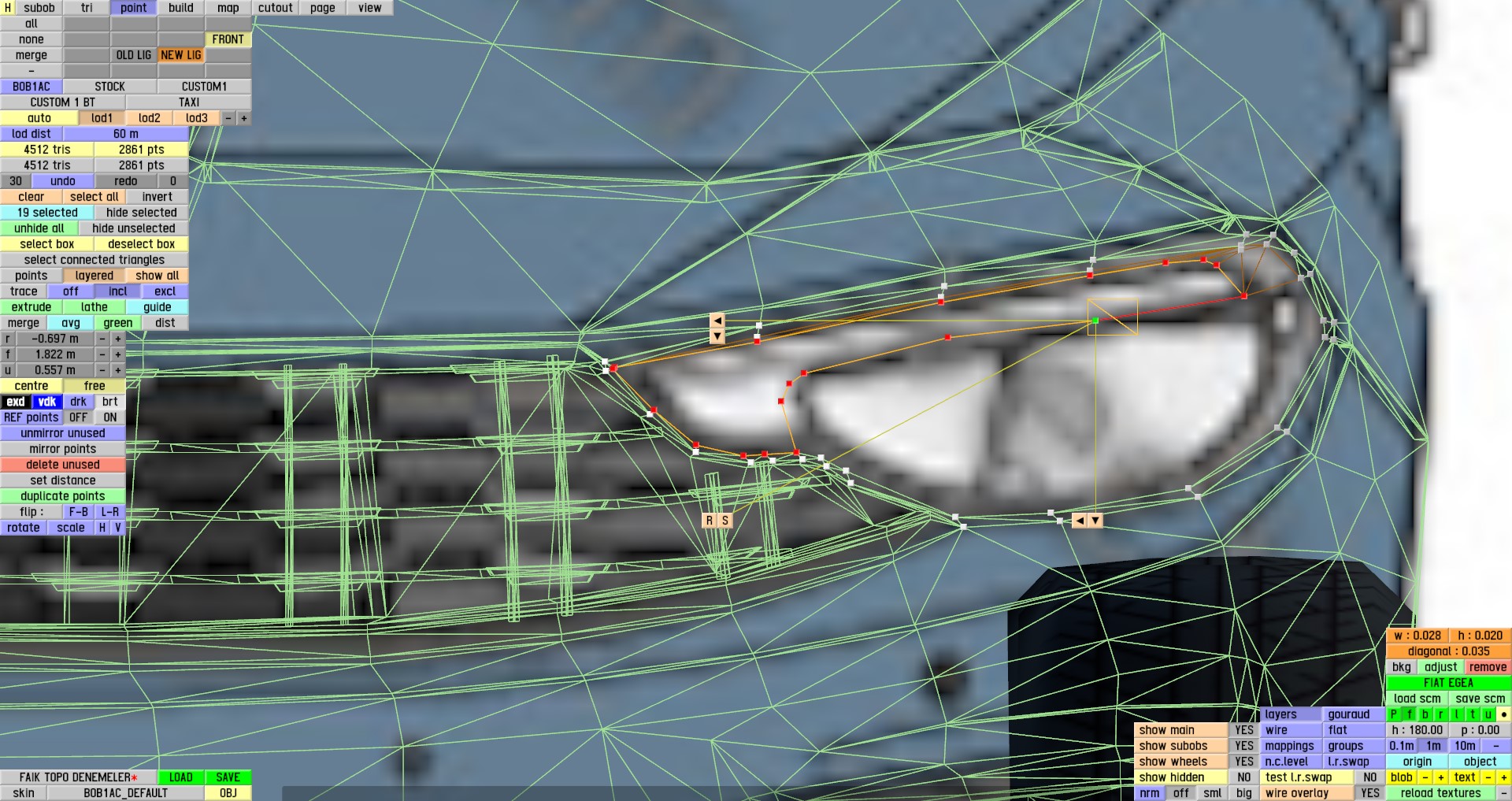
Task: Select the green b view button
Action: pos(1425,714)
